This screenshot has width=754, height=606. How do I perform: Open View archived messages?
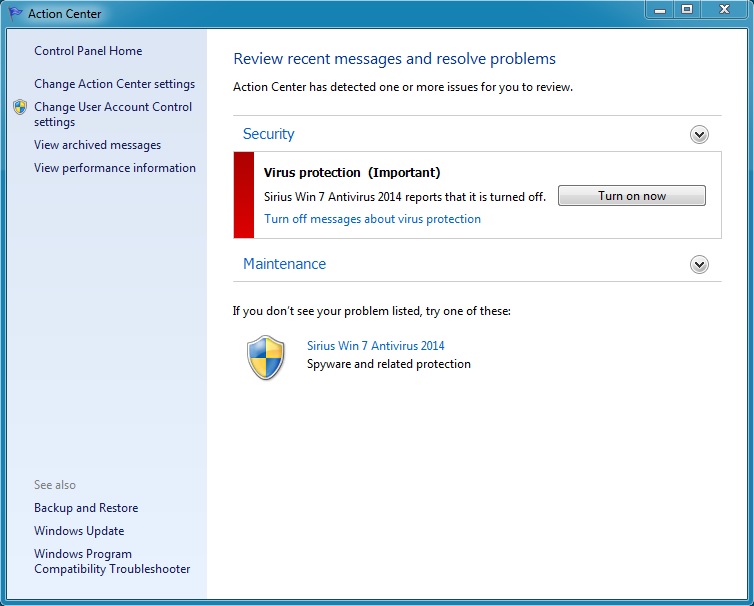tap(97, 145)
